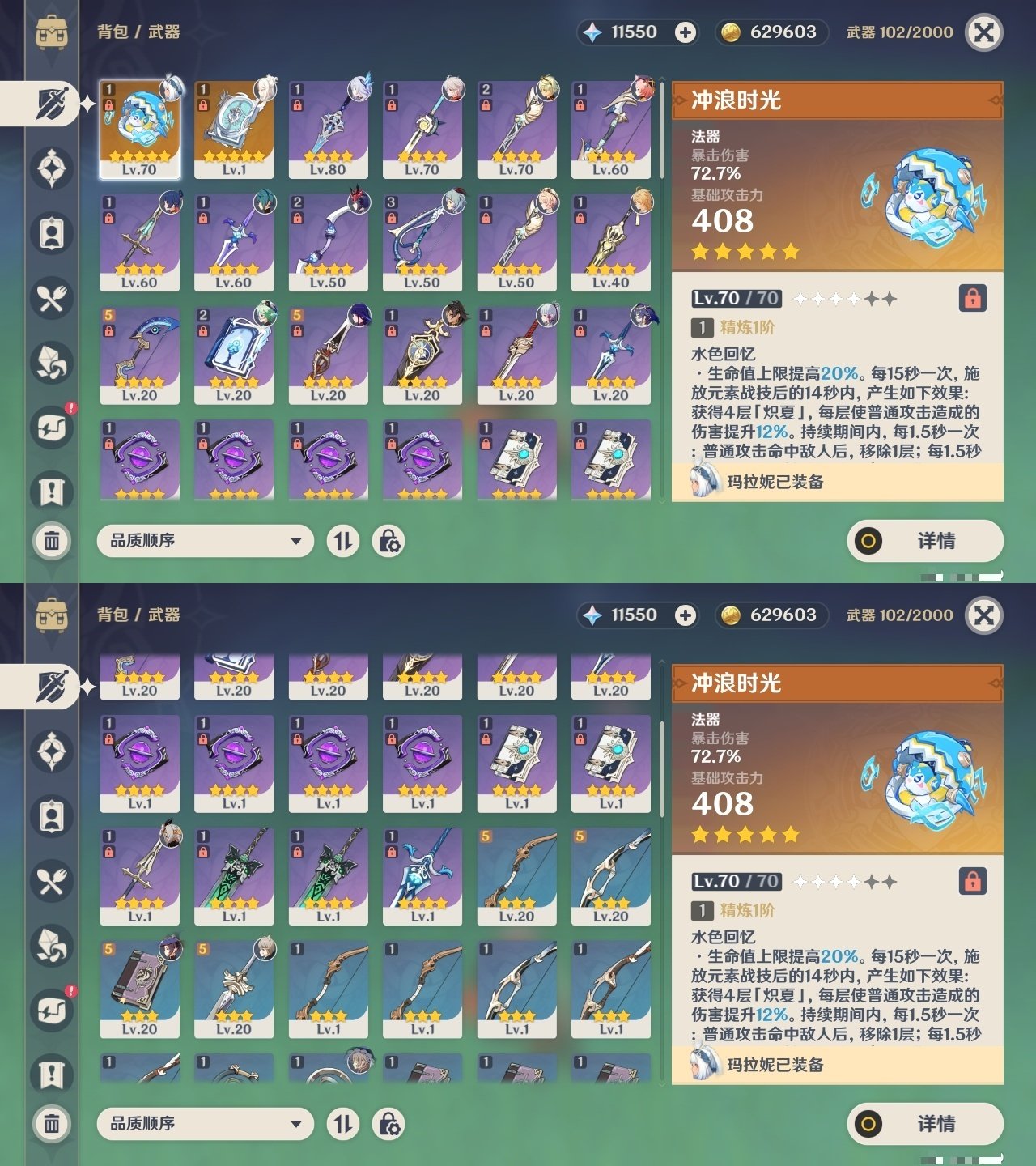Expand the 品质顺序 sort dropdown in the lower inventory
Image resolution: width=1036 pixels, height=1166 pixels.
(x=206, y=1124)
